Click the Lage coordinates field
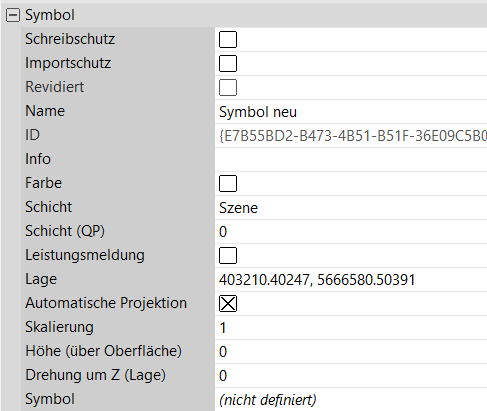The height and width of the screenshot is (411, 487). pos(351,280)
